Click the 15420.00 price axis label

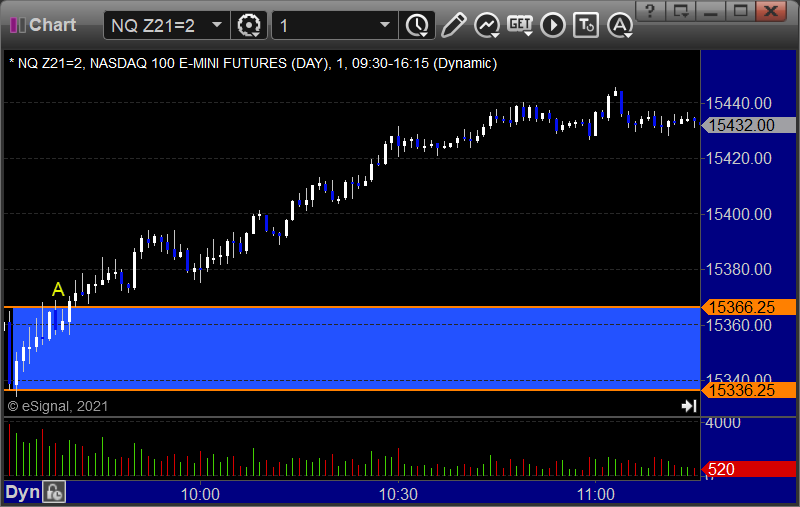[738, 159]
